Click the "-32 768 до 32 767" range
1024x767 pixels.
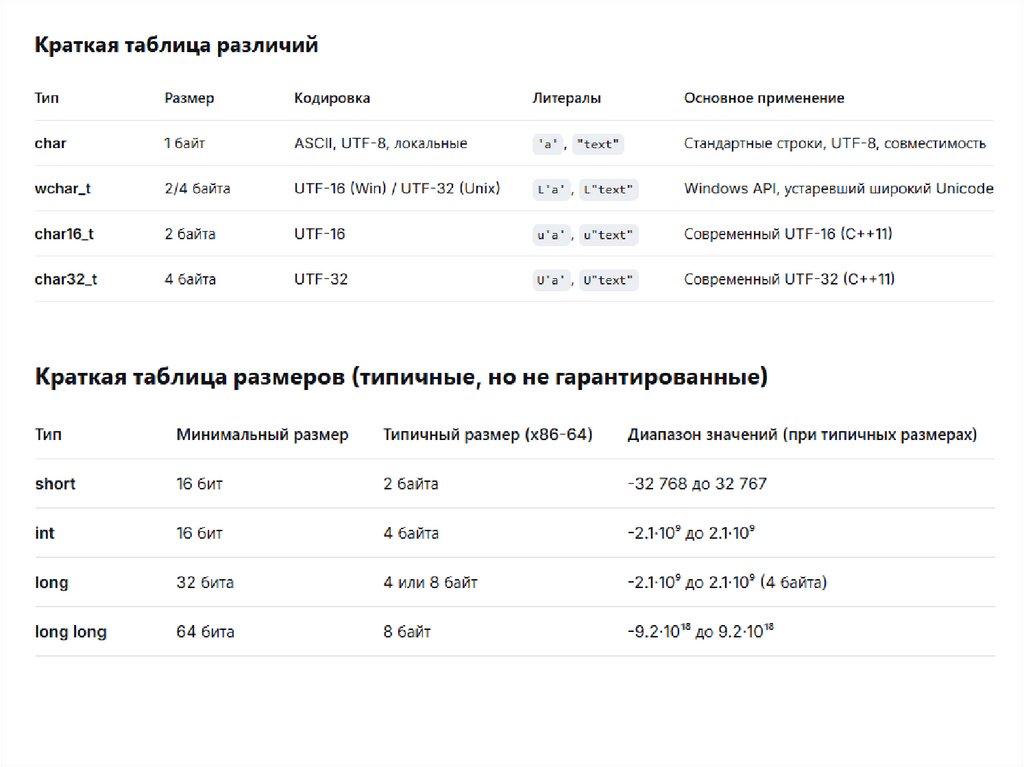point(697,484)
